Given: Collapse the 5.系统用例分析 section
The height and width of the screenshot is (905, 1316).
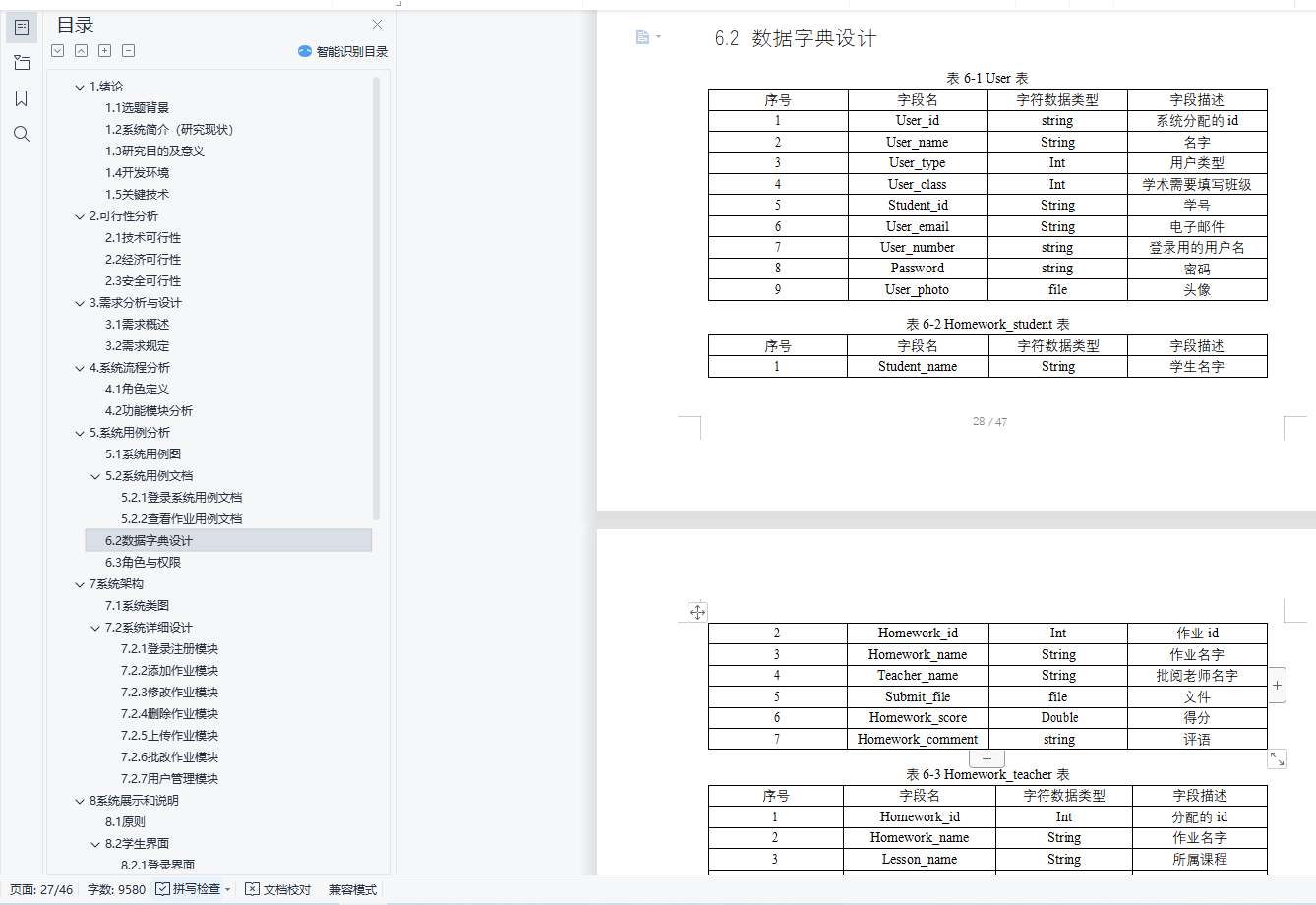Looking at the screenshot, I should (x=80, y=433).
